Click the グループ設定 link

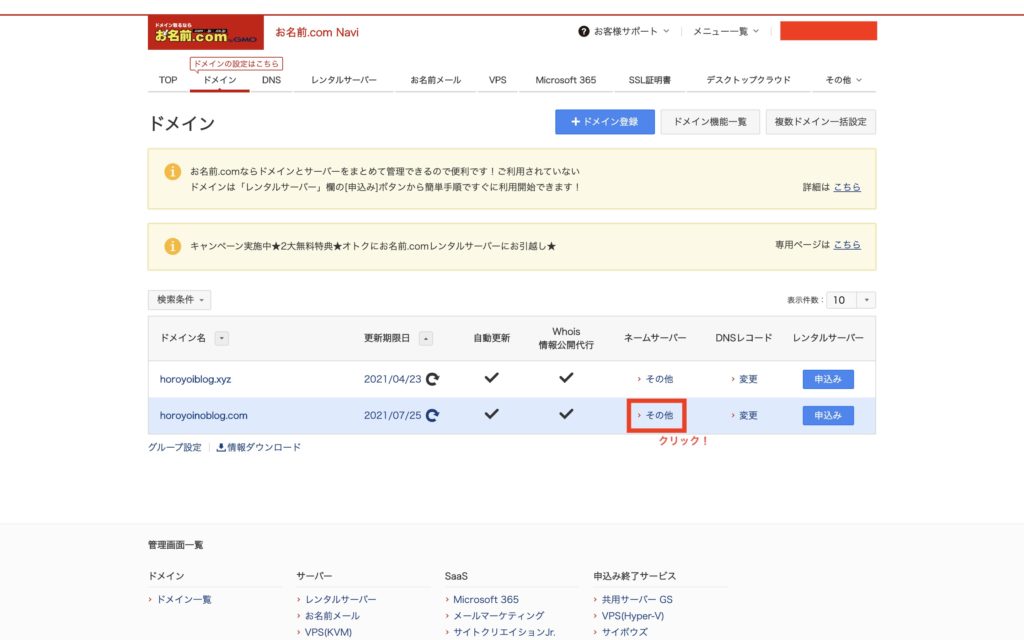[174, 447]
